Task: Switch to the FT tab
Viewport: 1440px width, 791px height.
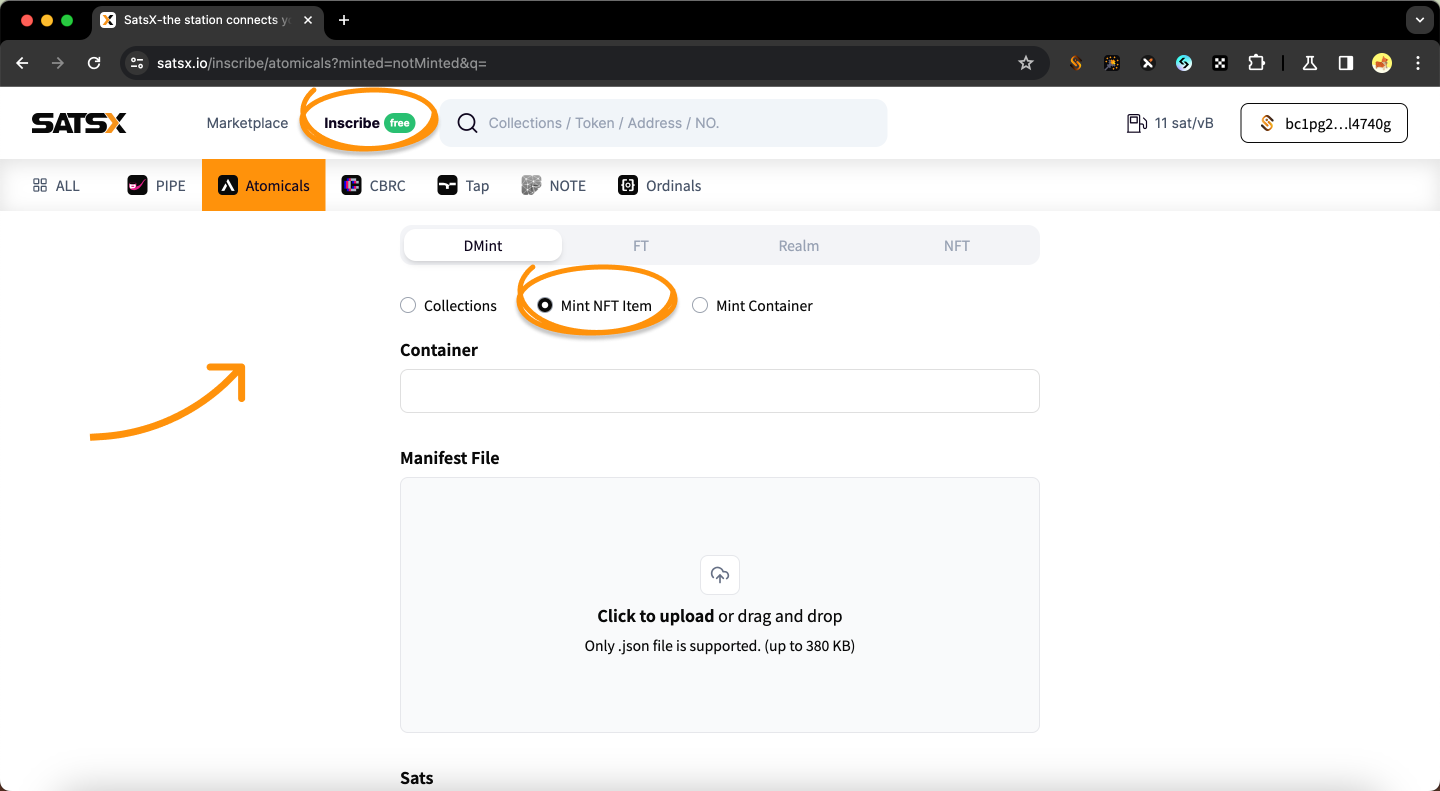Action: pos(640,245)
